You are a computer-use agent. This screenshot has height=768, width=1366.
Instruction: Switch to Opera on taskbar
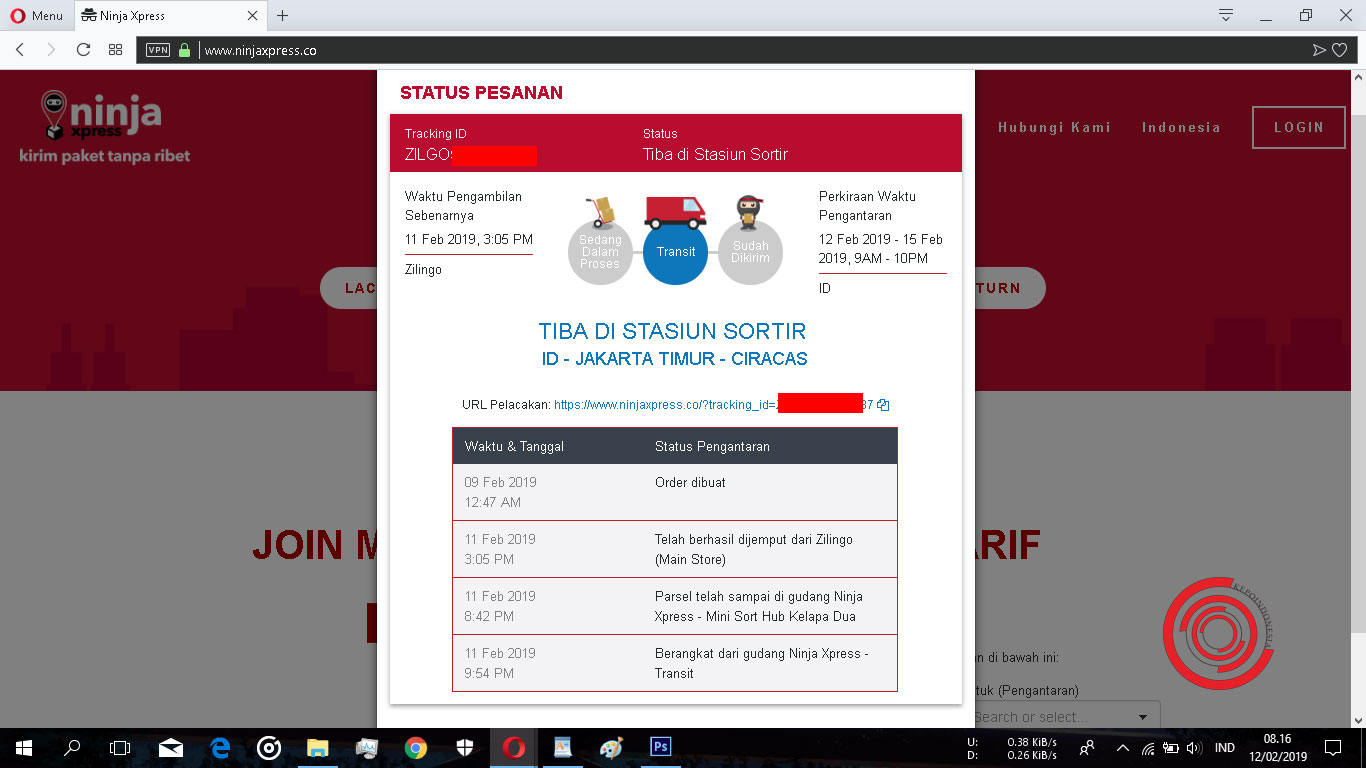[x=514, y=748]
